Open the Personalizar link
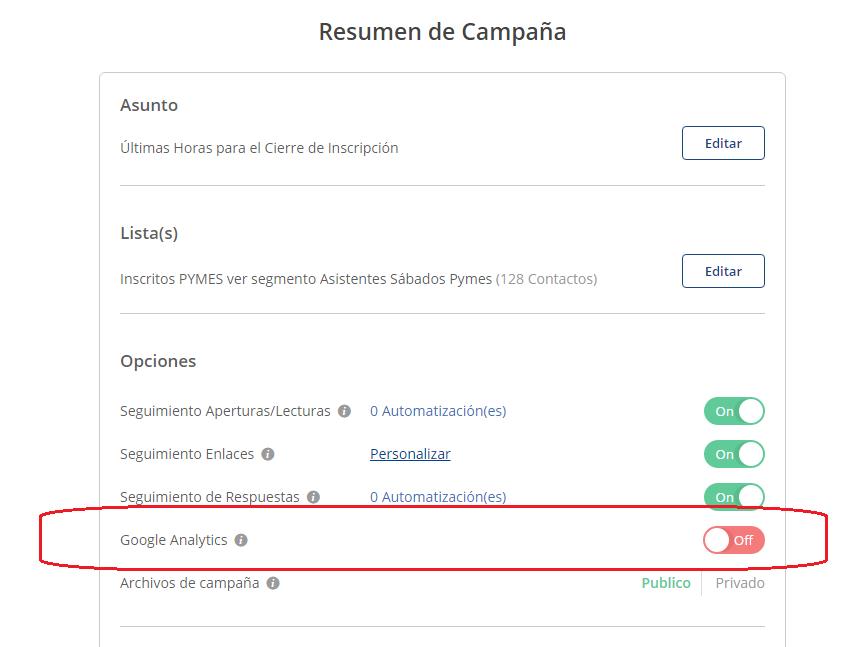The width and height of the screenshot is (855, 647). [x=410, y=454]
